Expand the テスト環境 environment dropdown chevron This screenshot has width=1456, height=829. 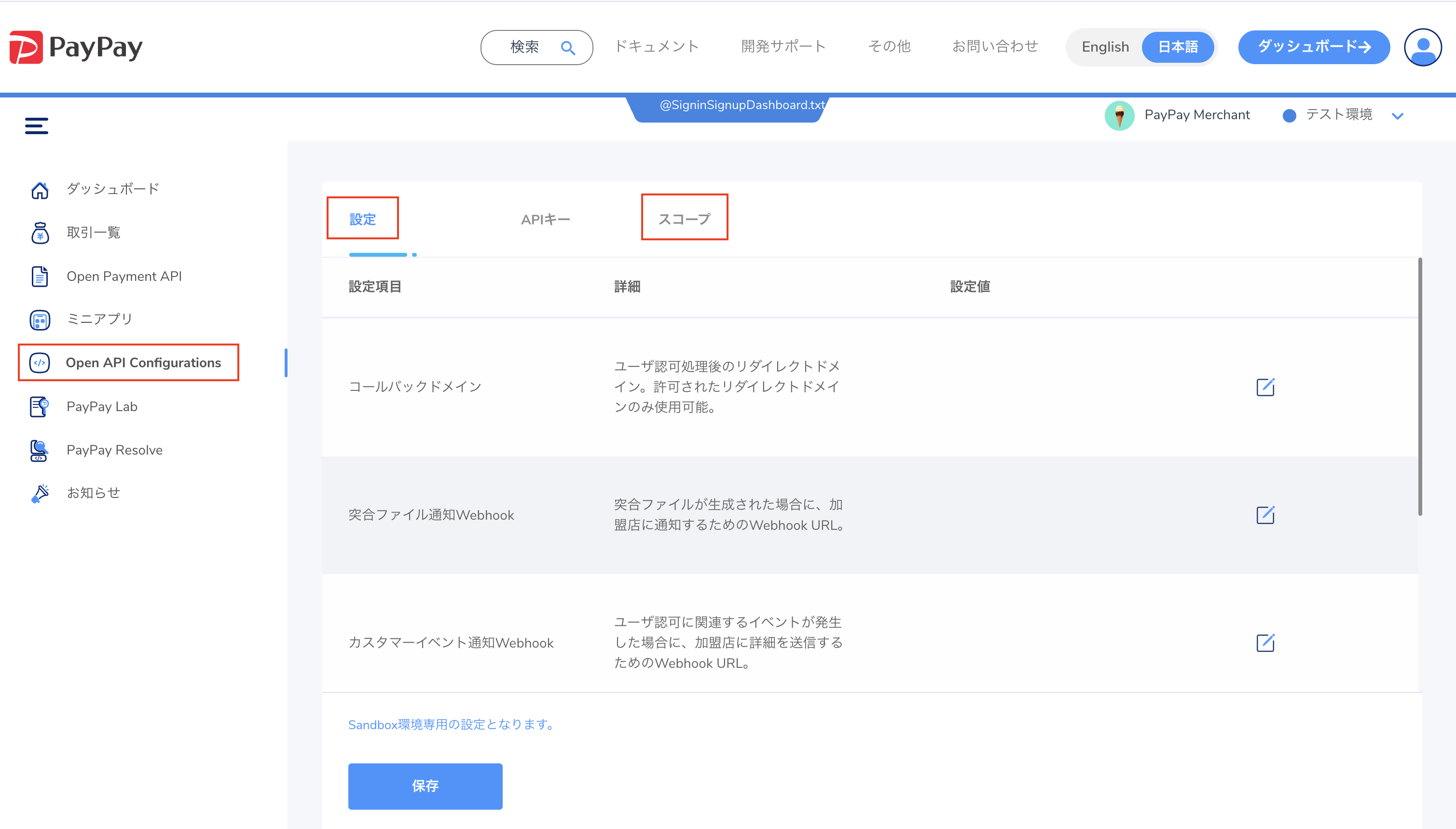[x=1397, y=116]
